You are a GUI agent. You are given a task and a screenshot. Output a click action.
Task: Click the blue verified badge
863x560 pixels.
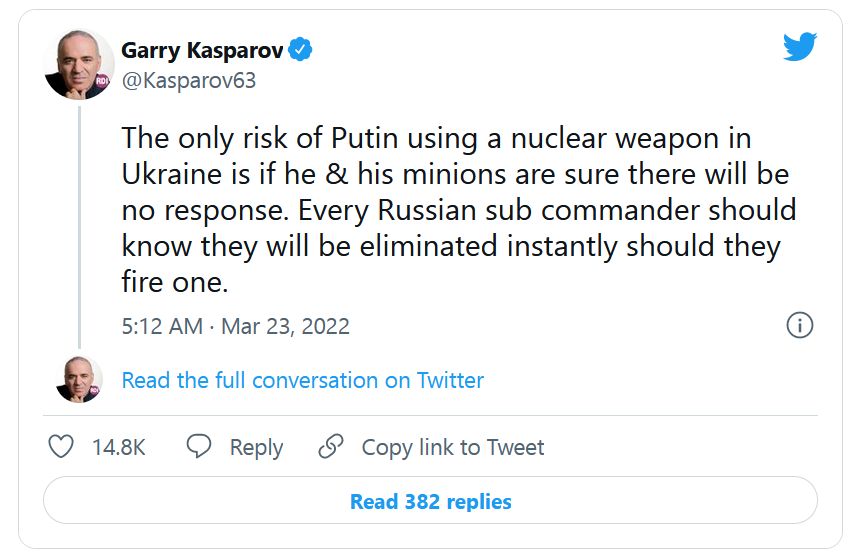coord(300,49)
